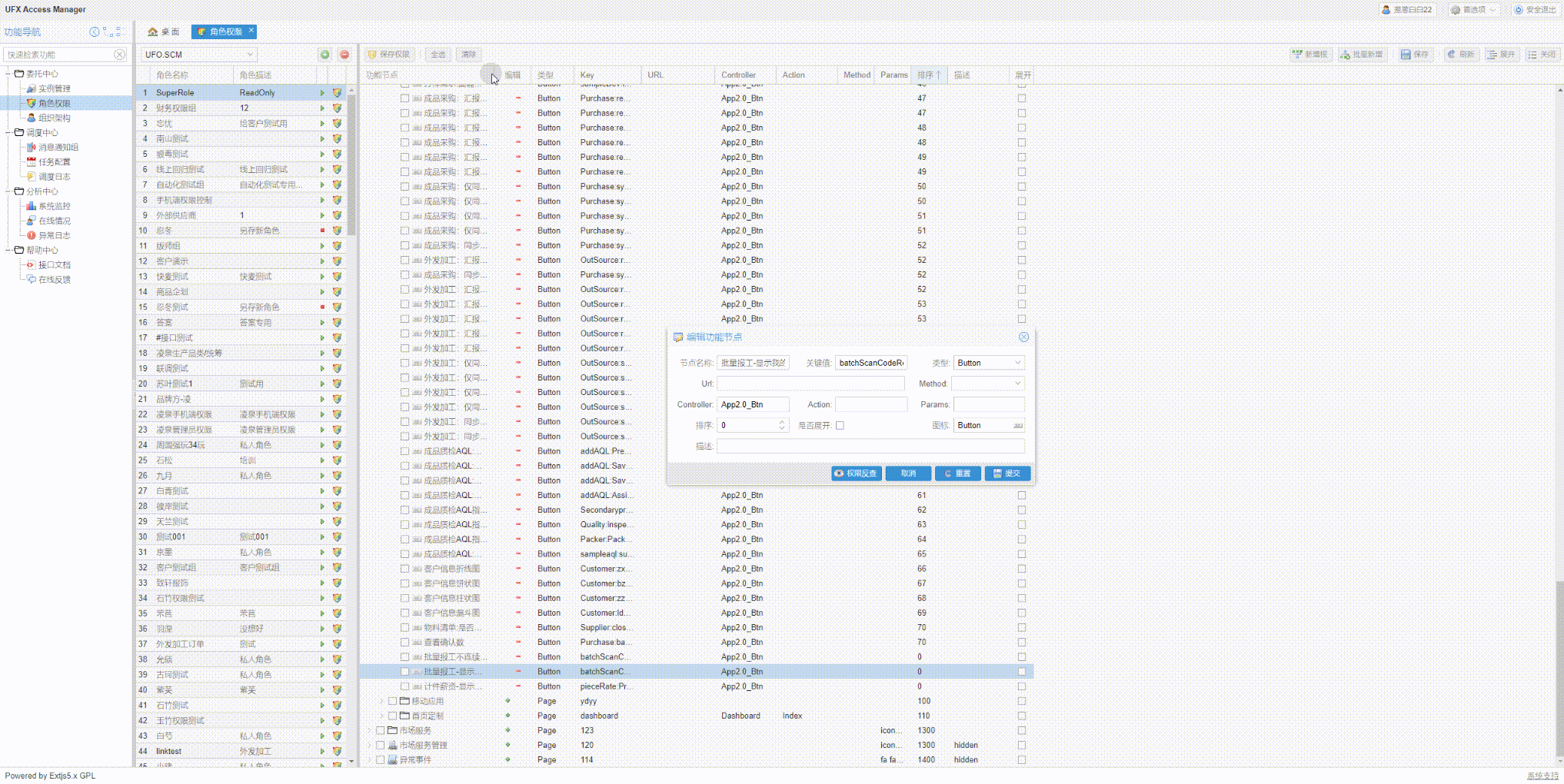Open the Method dropdown in dialog

1017,384
